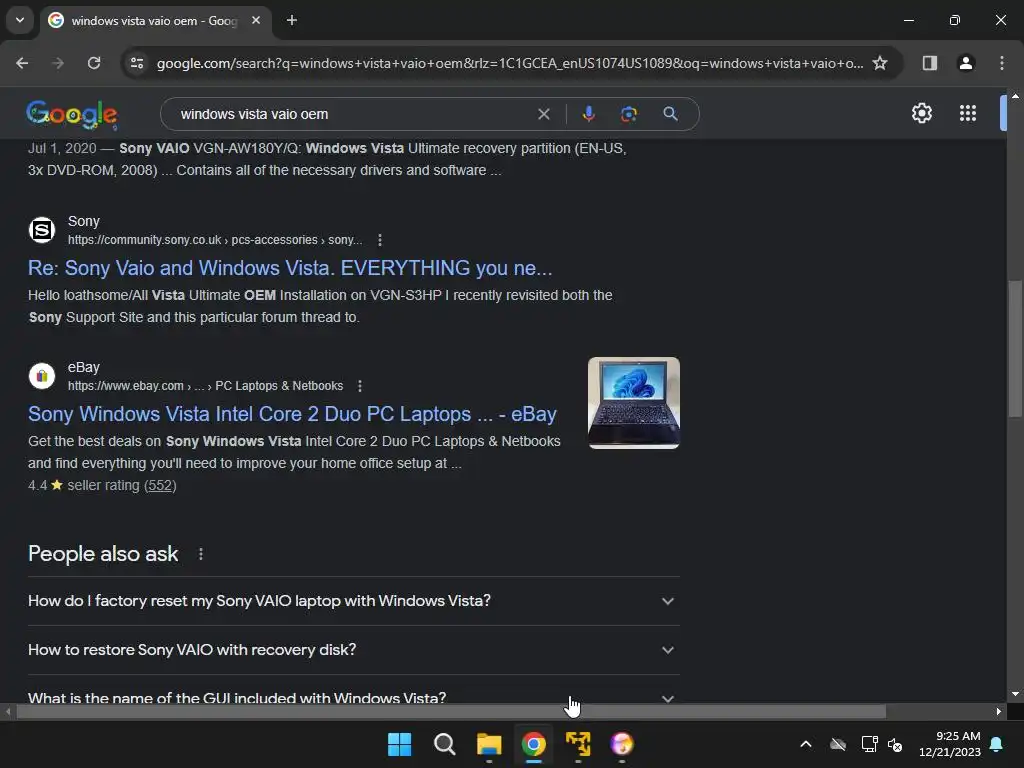Open Sony Windows Vista Intel Core eBay link
Viewport: 1024px width, 768px height.
pyautogui.click(x=292, y=415)
